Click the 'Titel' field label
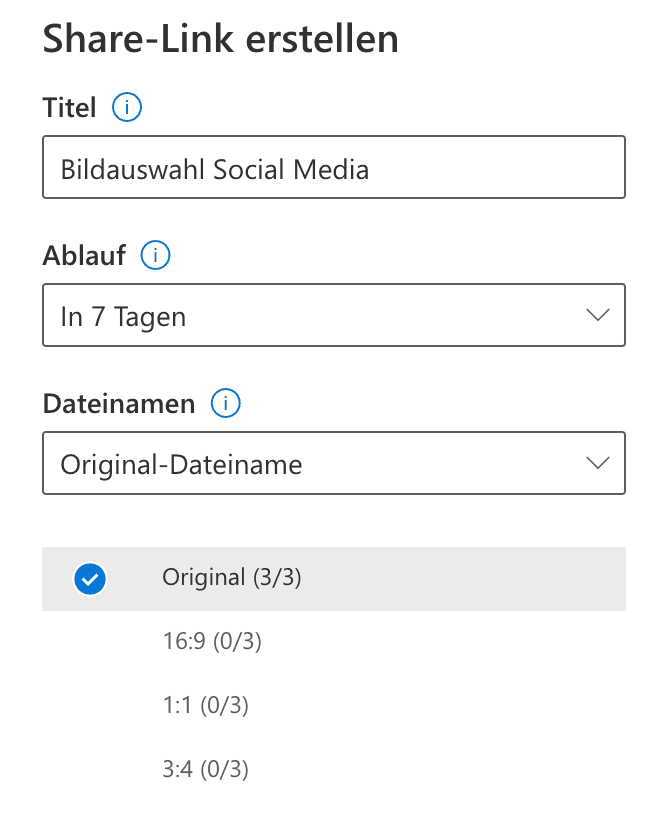The height and width of the screenshot is (816, 662). pos(69,107)
